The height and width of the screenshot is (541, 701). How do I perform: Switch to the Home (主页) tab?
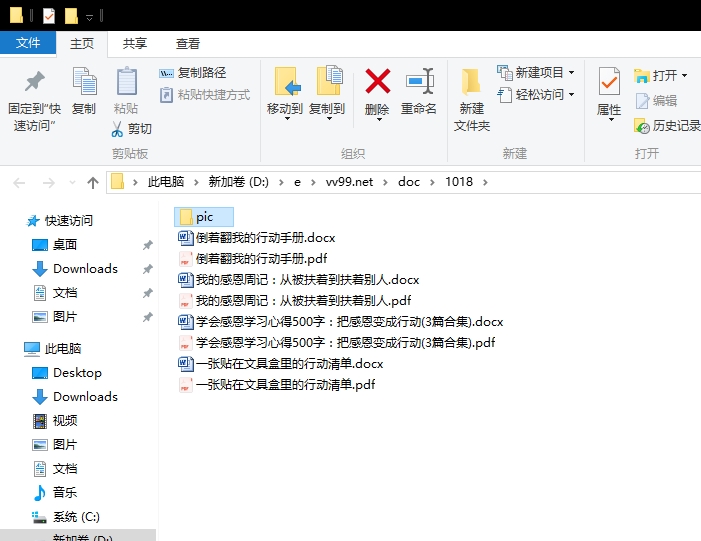click(82, 44)
